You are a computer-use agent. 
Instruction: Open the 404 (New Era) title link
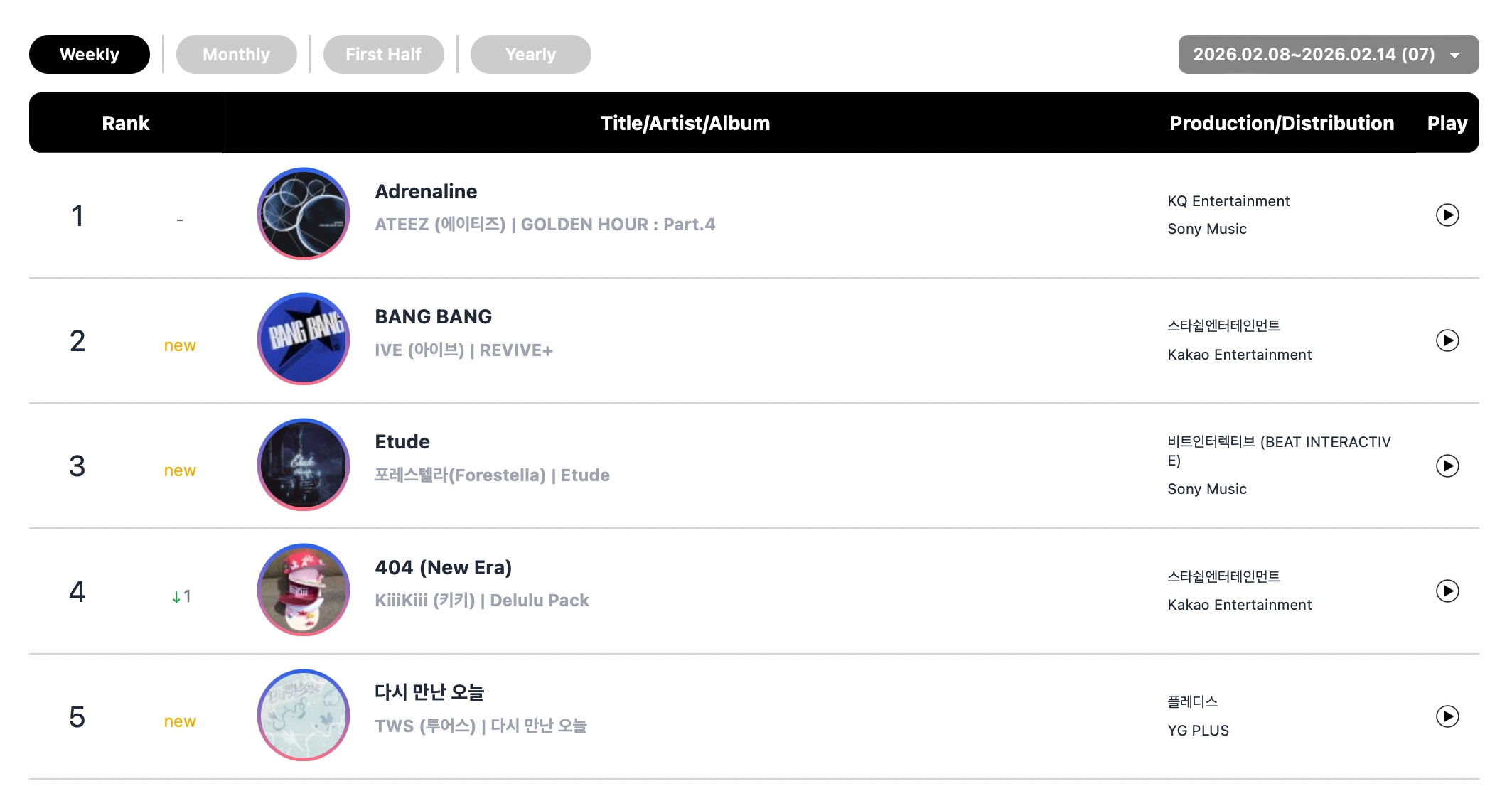pyautogui.click(x=443, y=568)
